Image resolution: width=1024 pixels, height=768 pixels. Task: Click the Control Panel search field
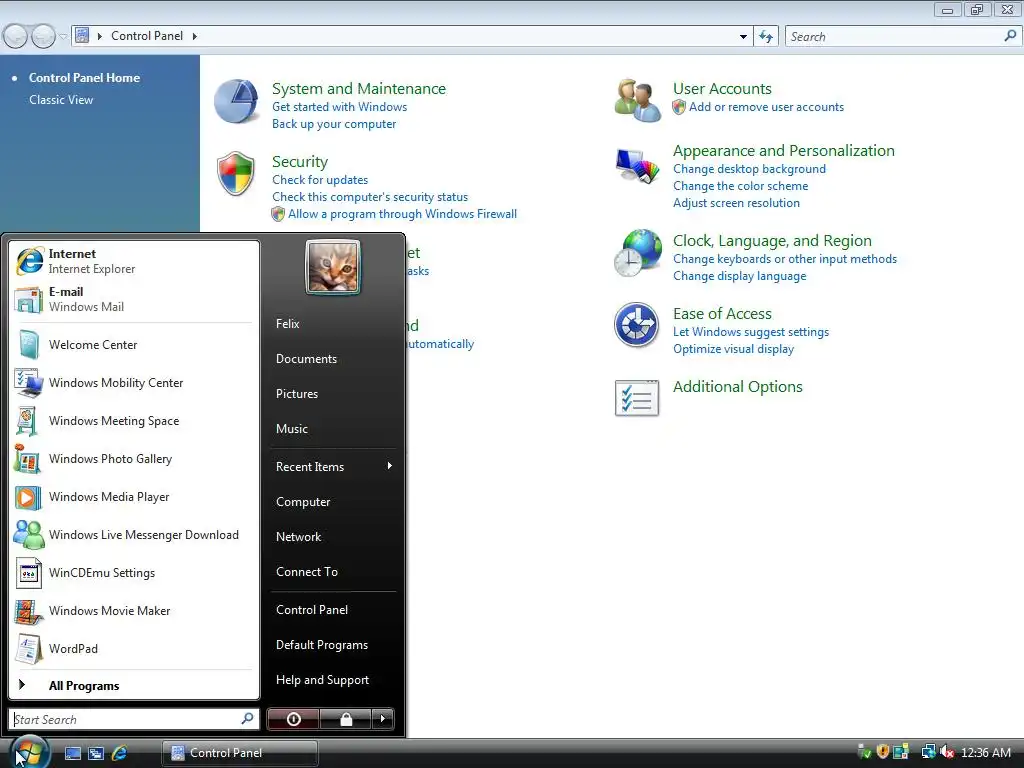point(903,37)
